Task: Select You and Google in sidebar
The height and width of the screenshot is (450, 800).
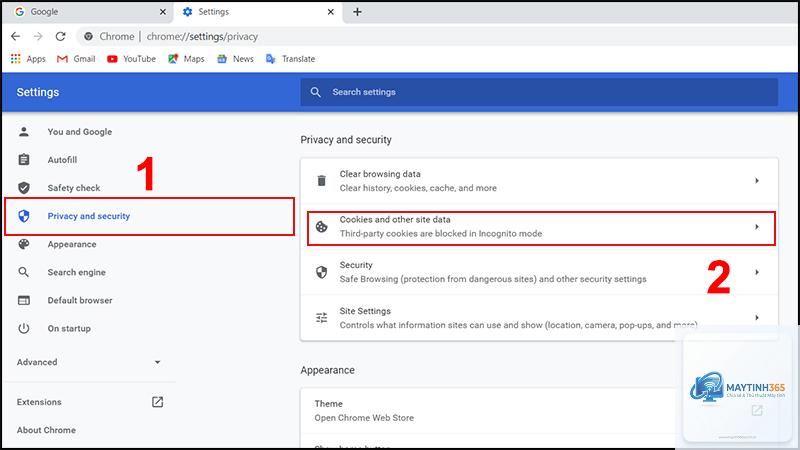Action: [x=80, y=132]
